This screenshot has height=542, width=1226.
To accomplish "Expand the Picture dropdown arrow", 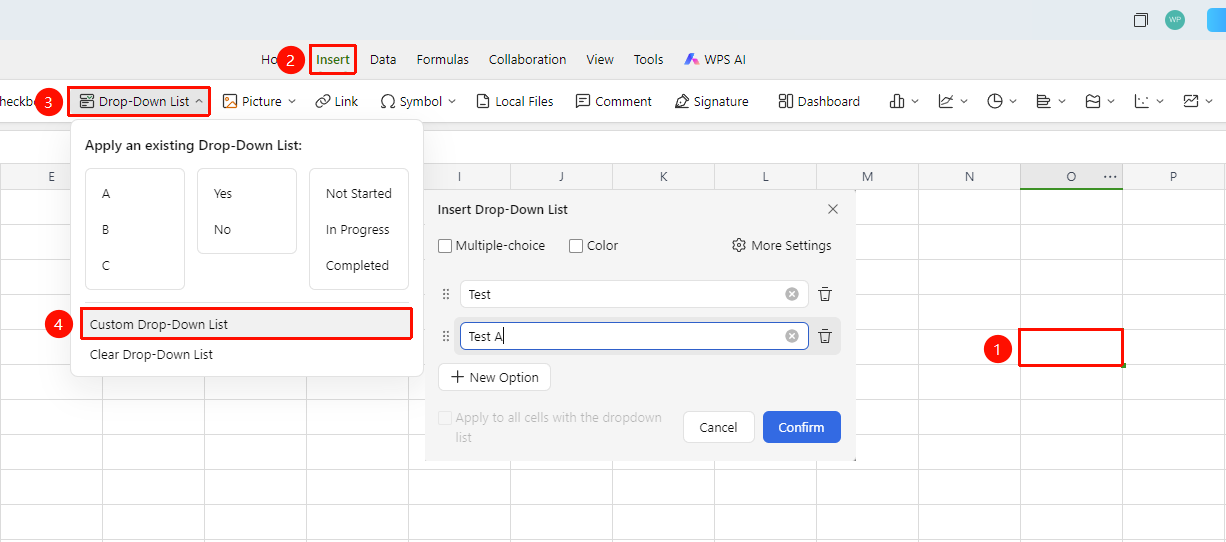I will [292, 101].
